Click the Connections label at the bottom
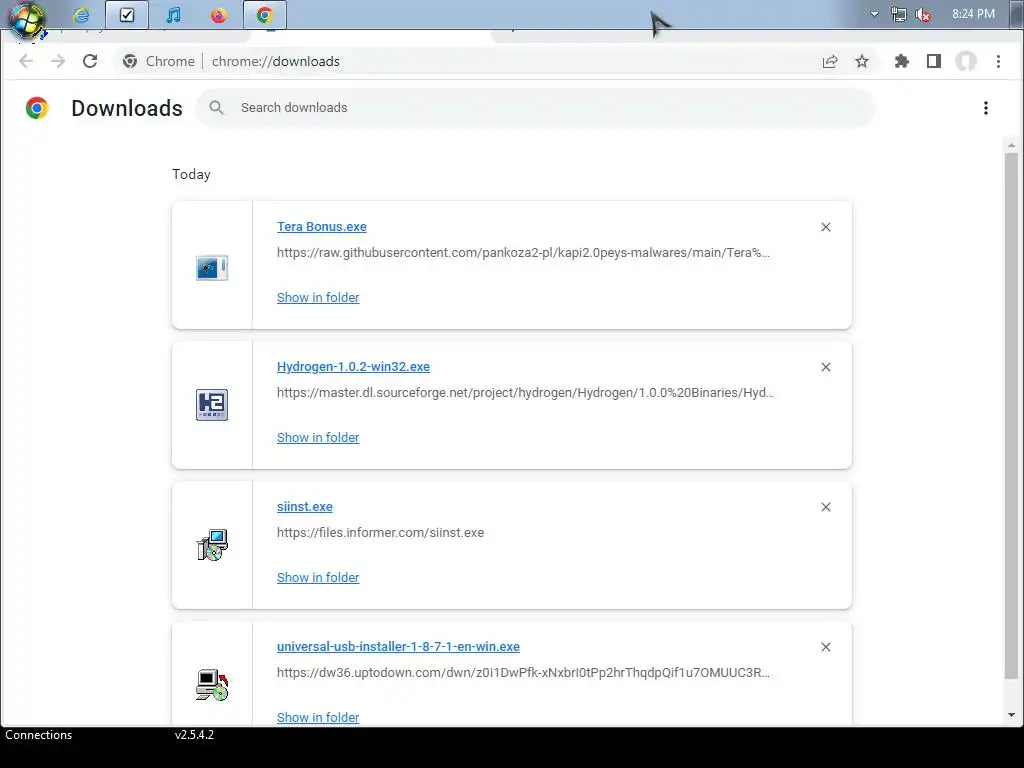This screenshot has width=1024, height=768. click(x=39, y=735)
